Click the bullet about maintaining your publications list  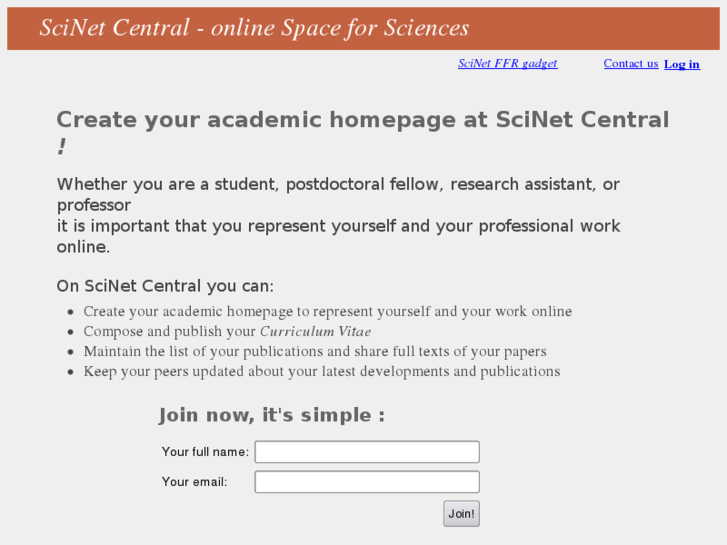314,352
